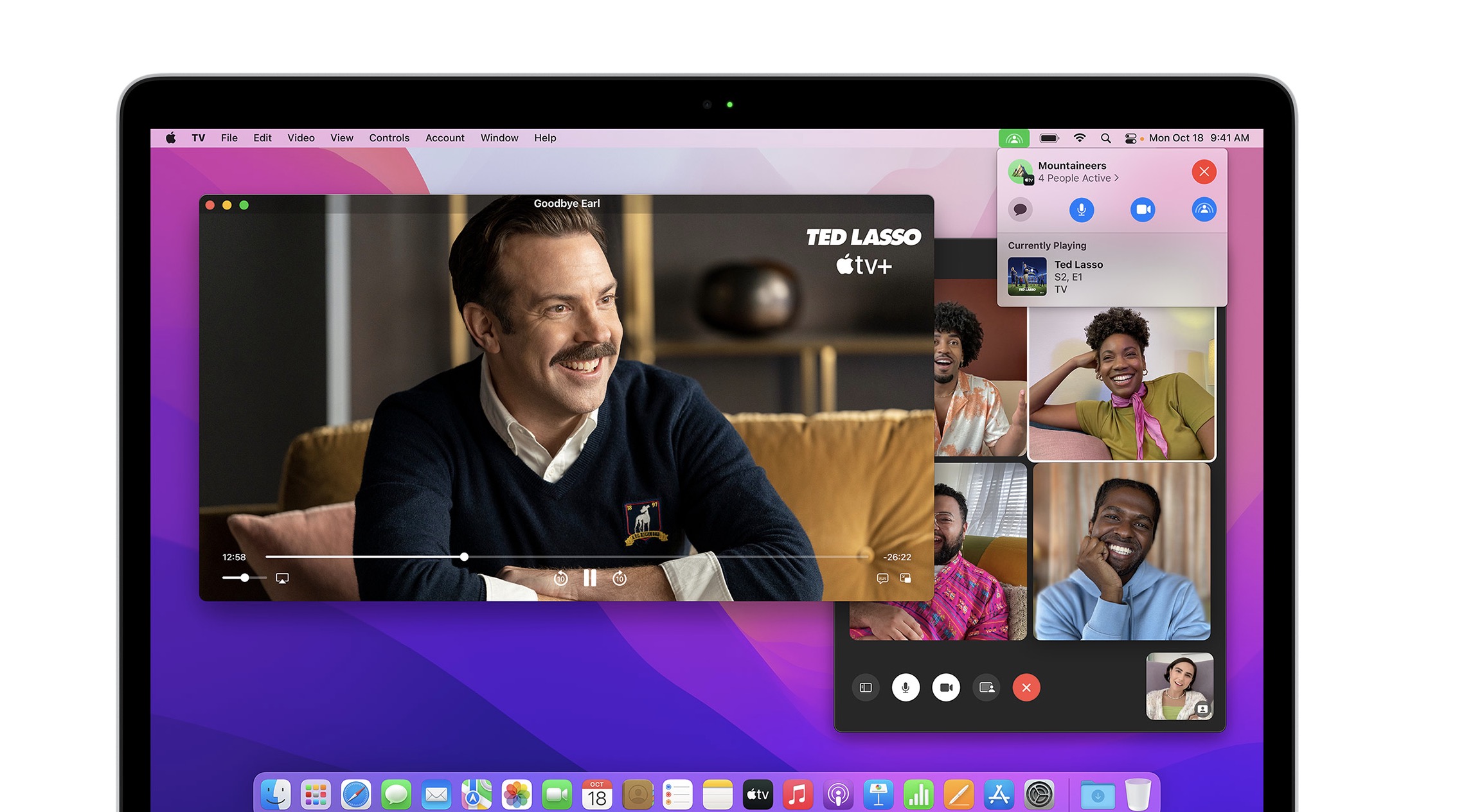Click self-view thumbnail in FaceTime
1464x812 pixels.
1179,686
